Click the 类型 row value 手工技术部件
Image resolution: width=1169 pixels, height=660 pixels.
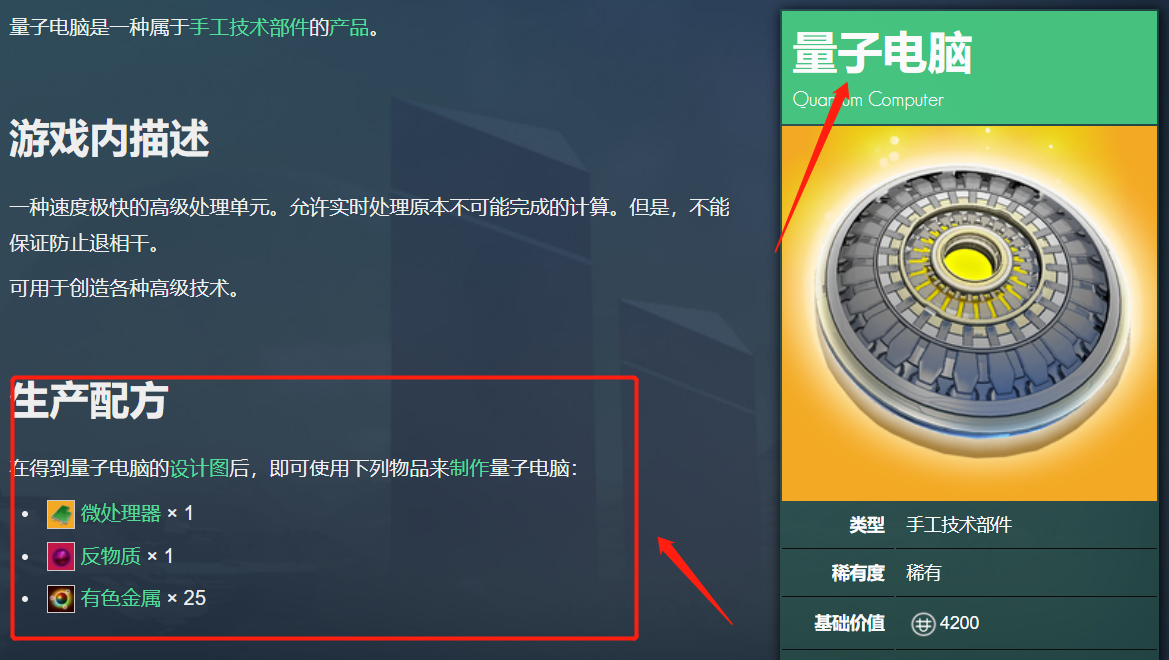[959, 525]
